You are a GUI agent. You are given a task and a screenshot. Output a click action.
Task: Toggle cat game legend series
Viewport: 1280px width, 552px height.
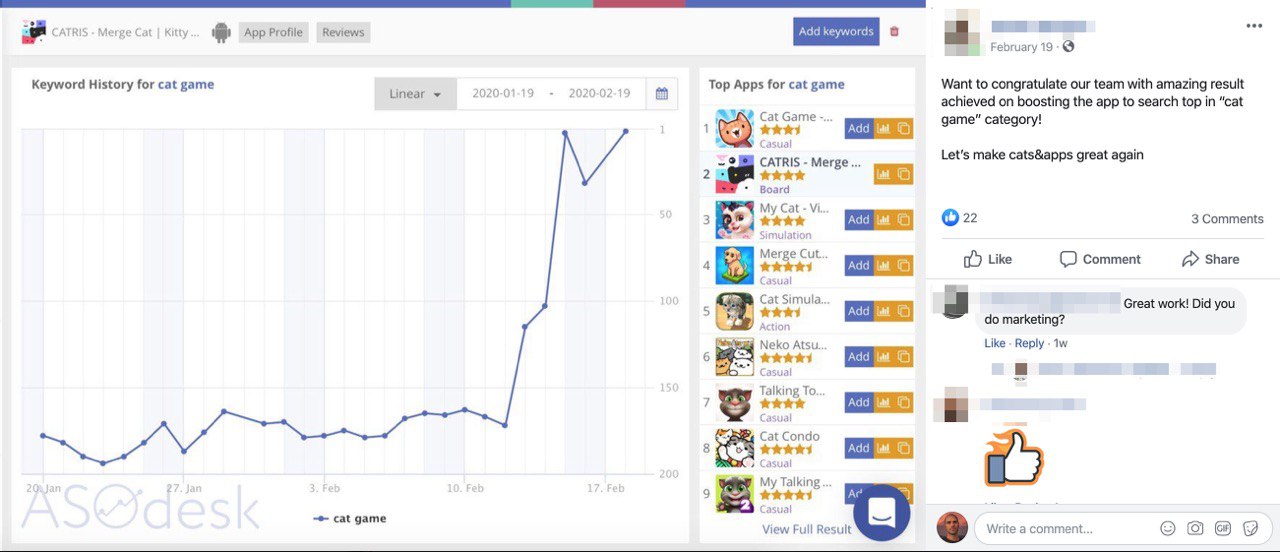pos(350,519)
